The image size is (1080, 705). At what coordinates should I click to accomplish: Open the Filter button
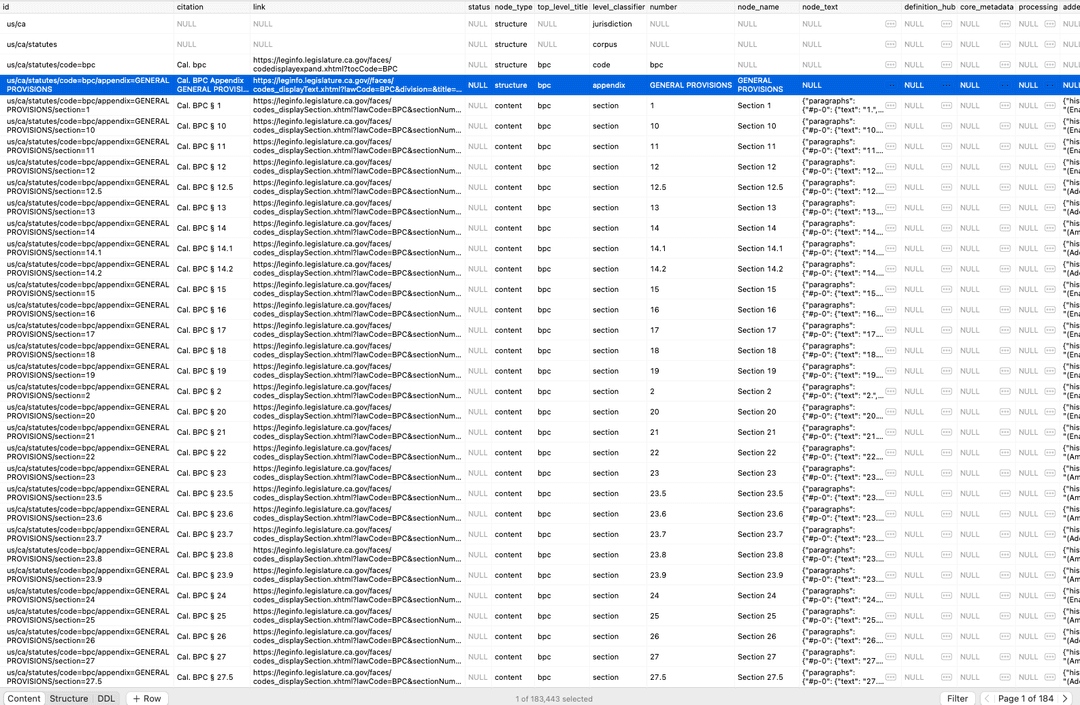[x=957, y=698]
